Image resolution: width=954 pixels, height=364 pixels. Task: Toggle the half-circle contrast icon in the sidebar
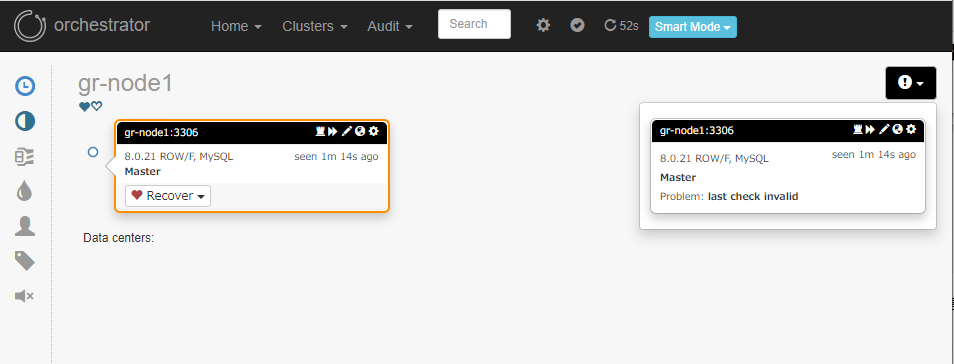(x=25, y=121)
